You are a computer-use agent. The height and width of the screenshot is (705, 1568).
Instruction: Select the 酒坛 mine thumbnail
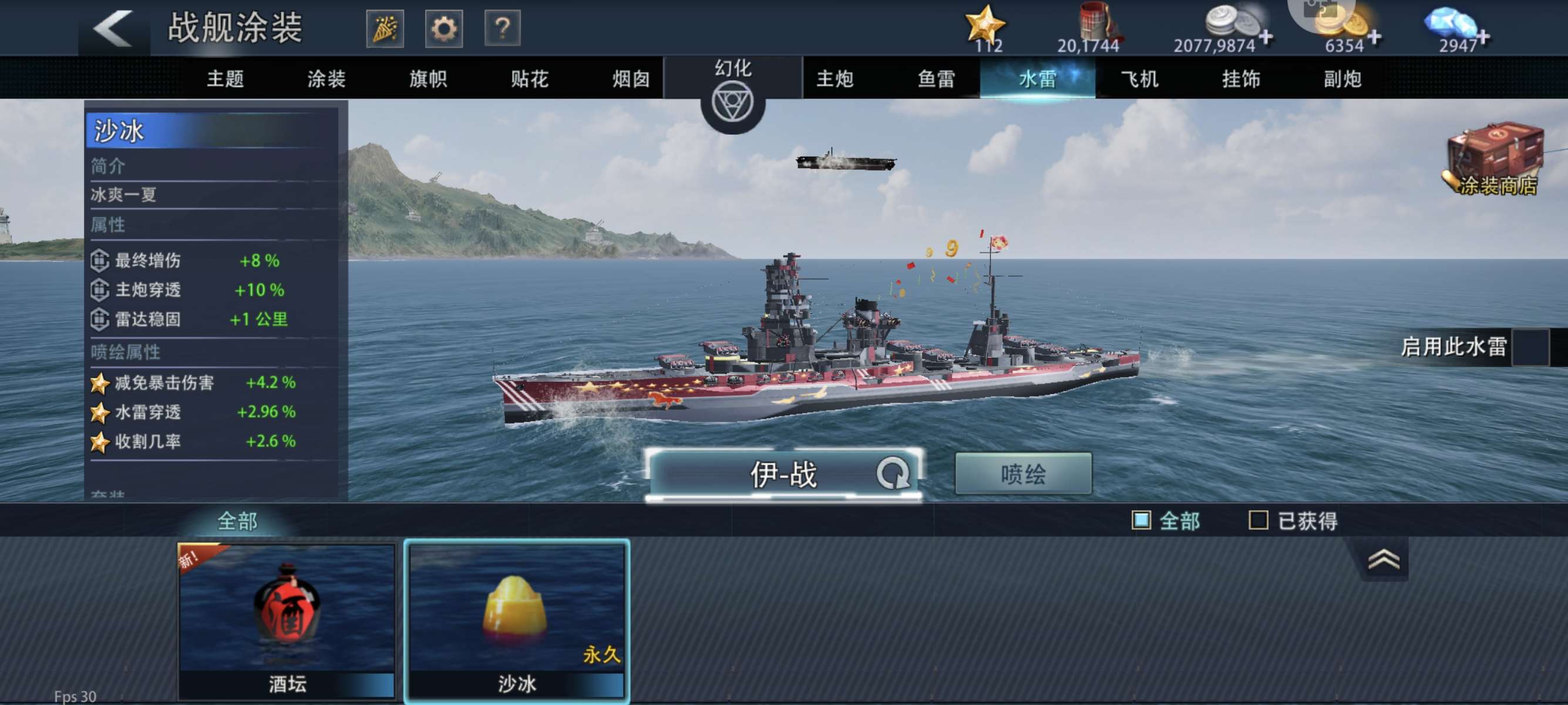(287, 620)
